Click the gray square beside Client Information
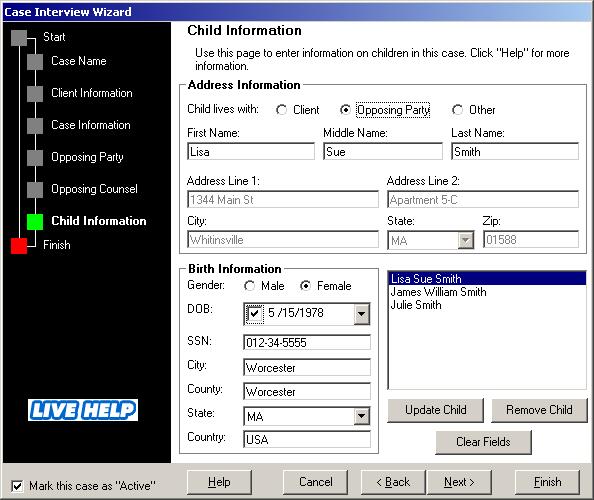 pyautogui.click(x=35, y=94)
